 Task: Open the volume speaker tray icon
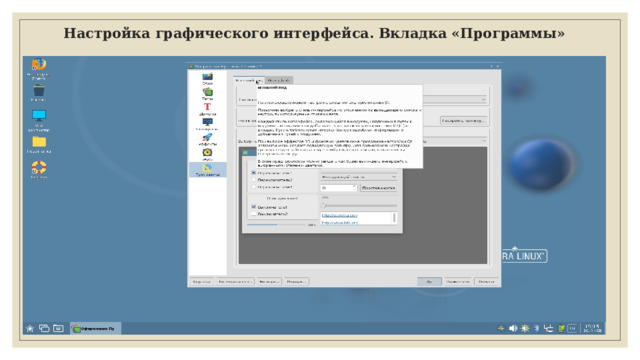pyautogui.click(x=513, y=328)
